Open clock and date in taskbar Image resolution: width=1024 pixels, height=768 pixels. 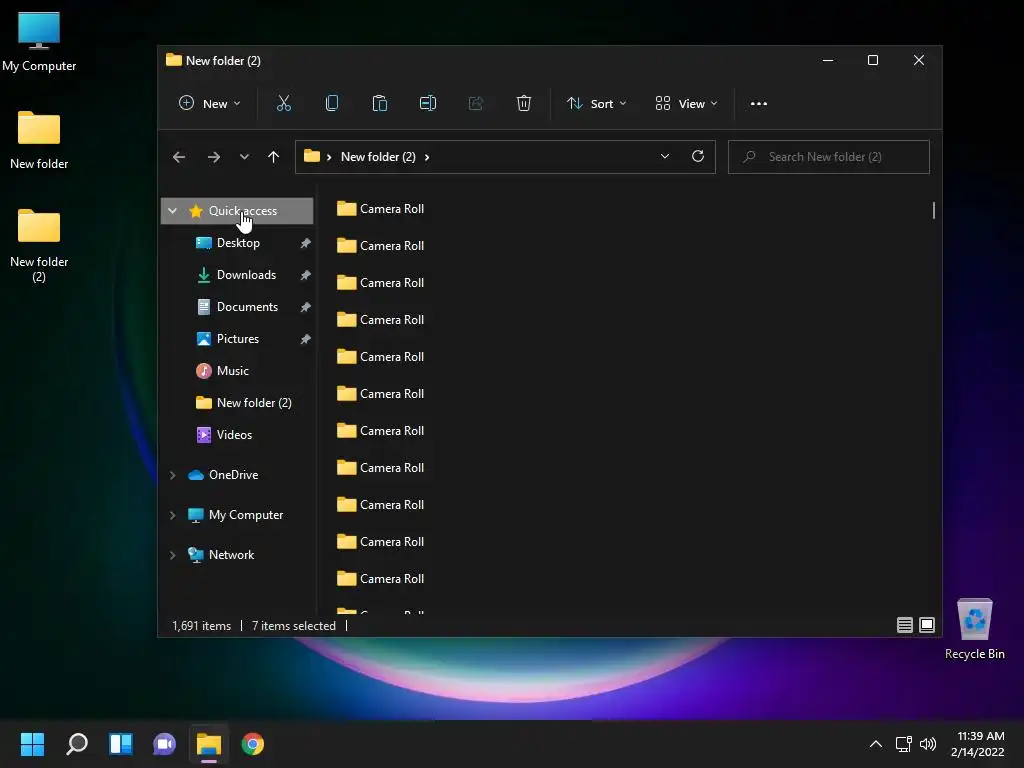tap(978, 744)
